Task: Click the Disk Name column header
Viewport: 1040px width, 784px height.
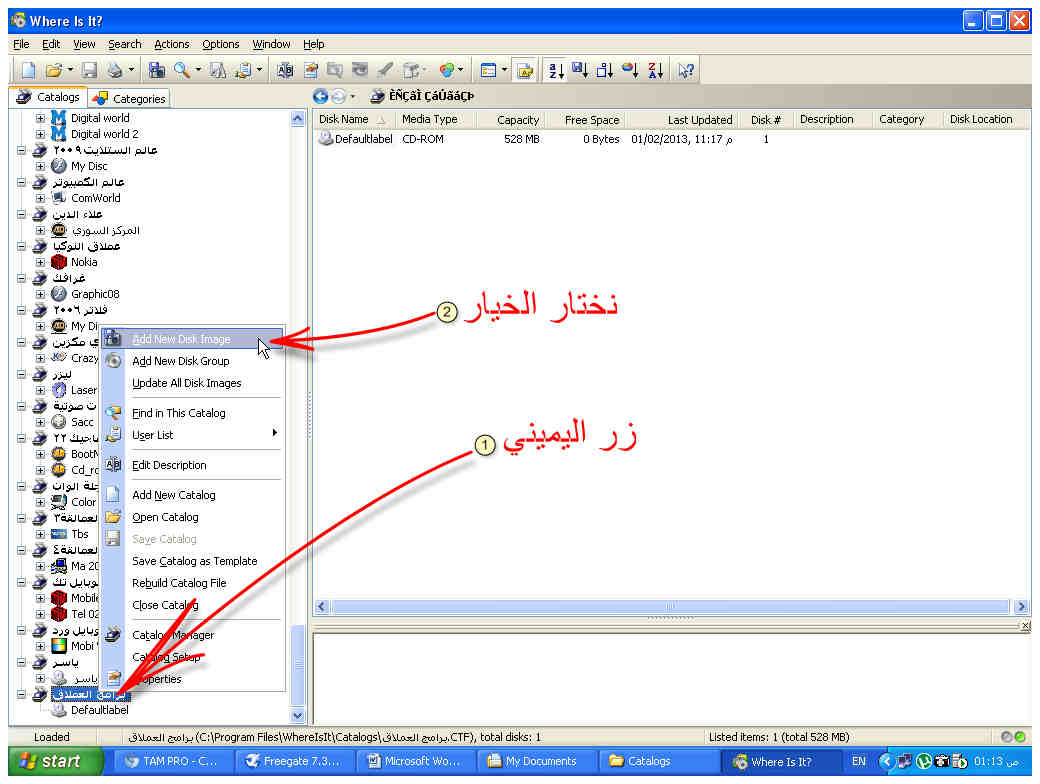Action: click(345, 119)
